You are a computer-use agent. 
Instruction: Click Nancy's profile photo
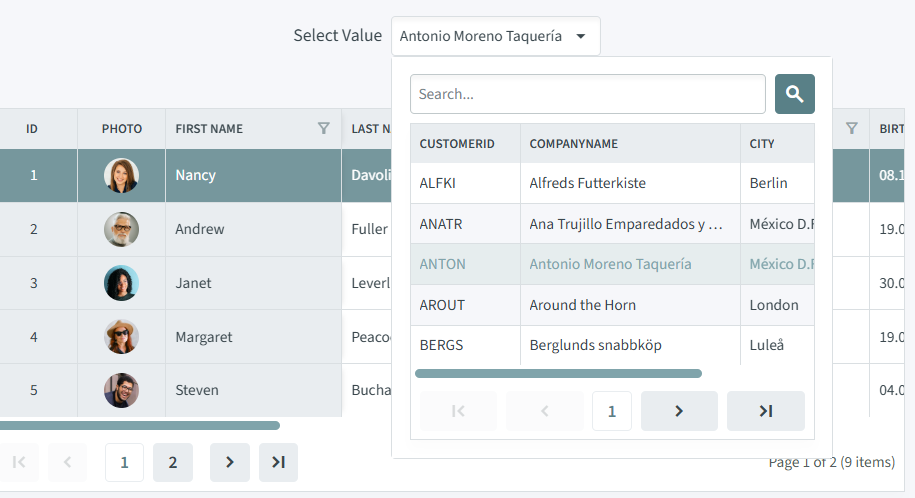[121, 176]
